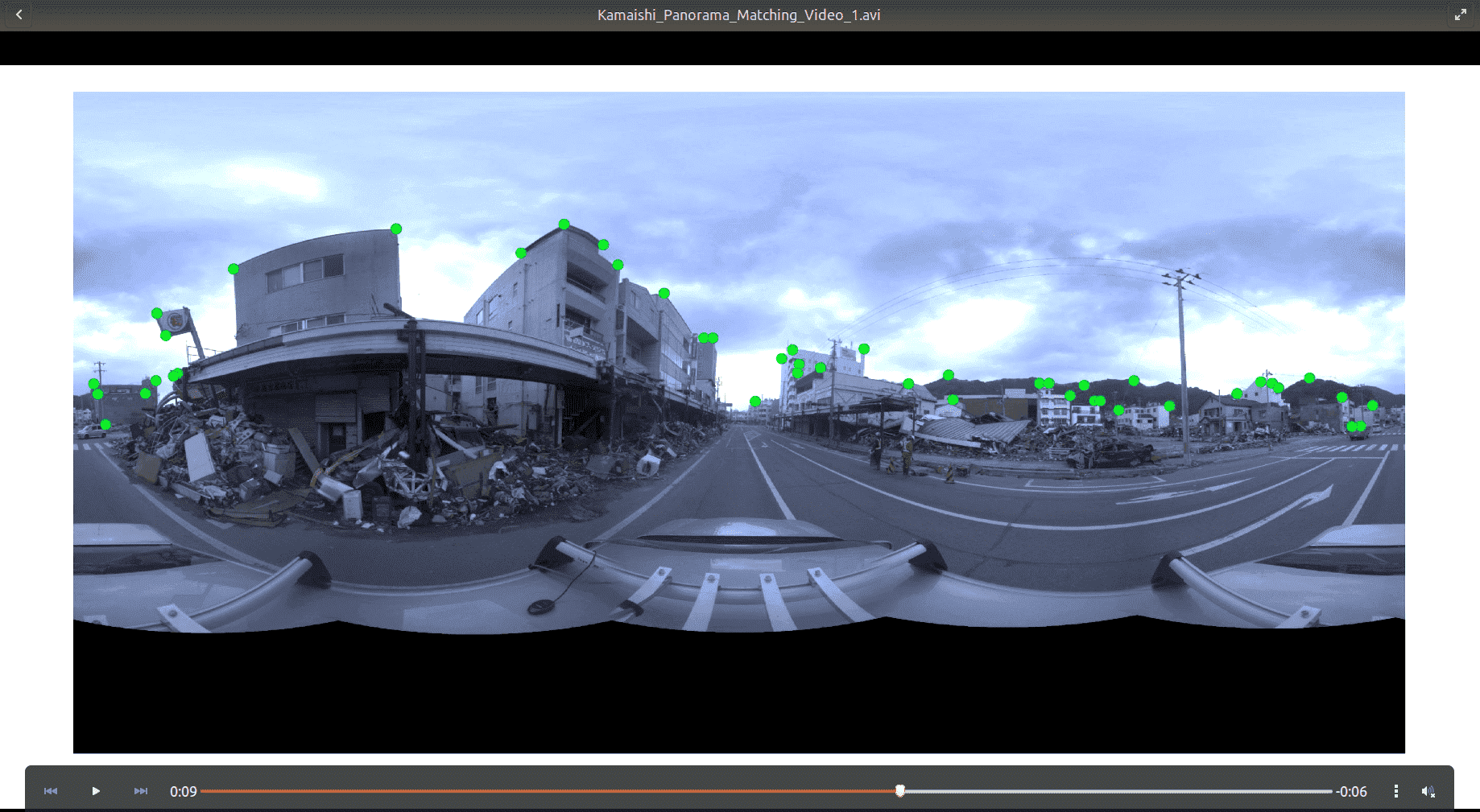Viewport: 1480px width, 812px height.
Task: Toggle the muted volume icon
Action: (x=1428, y=791)
